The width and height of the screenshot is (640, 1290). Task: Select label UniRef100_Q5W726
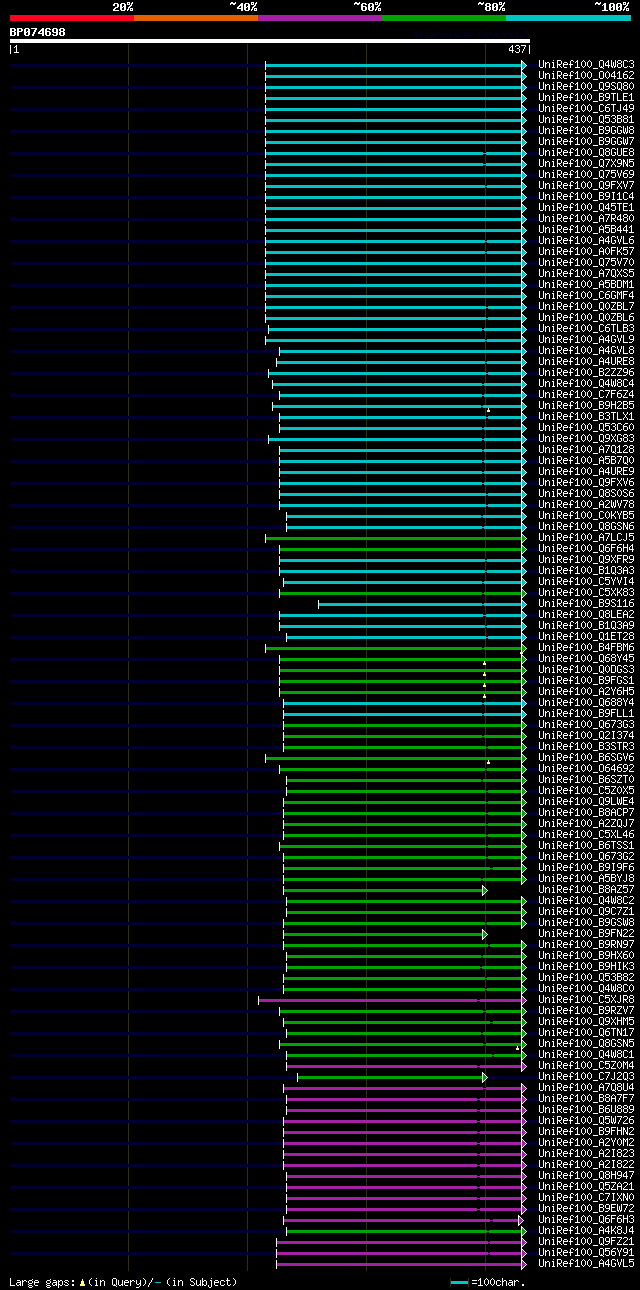point(586,1120)
